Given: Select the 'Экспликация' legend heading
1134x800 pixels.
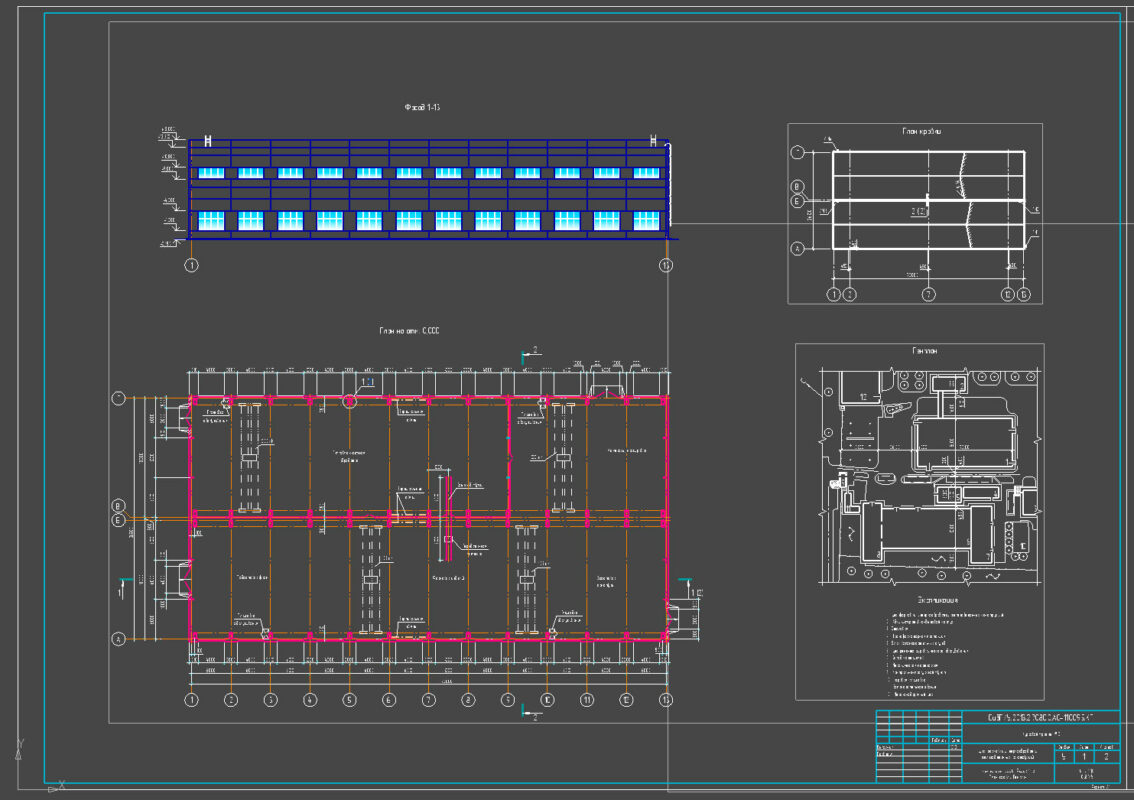Looking at the screenshot, I should click(938, 600).
